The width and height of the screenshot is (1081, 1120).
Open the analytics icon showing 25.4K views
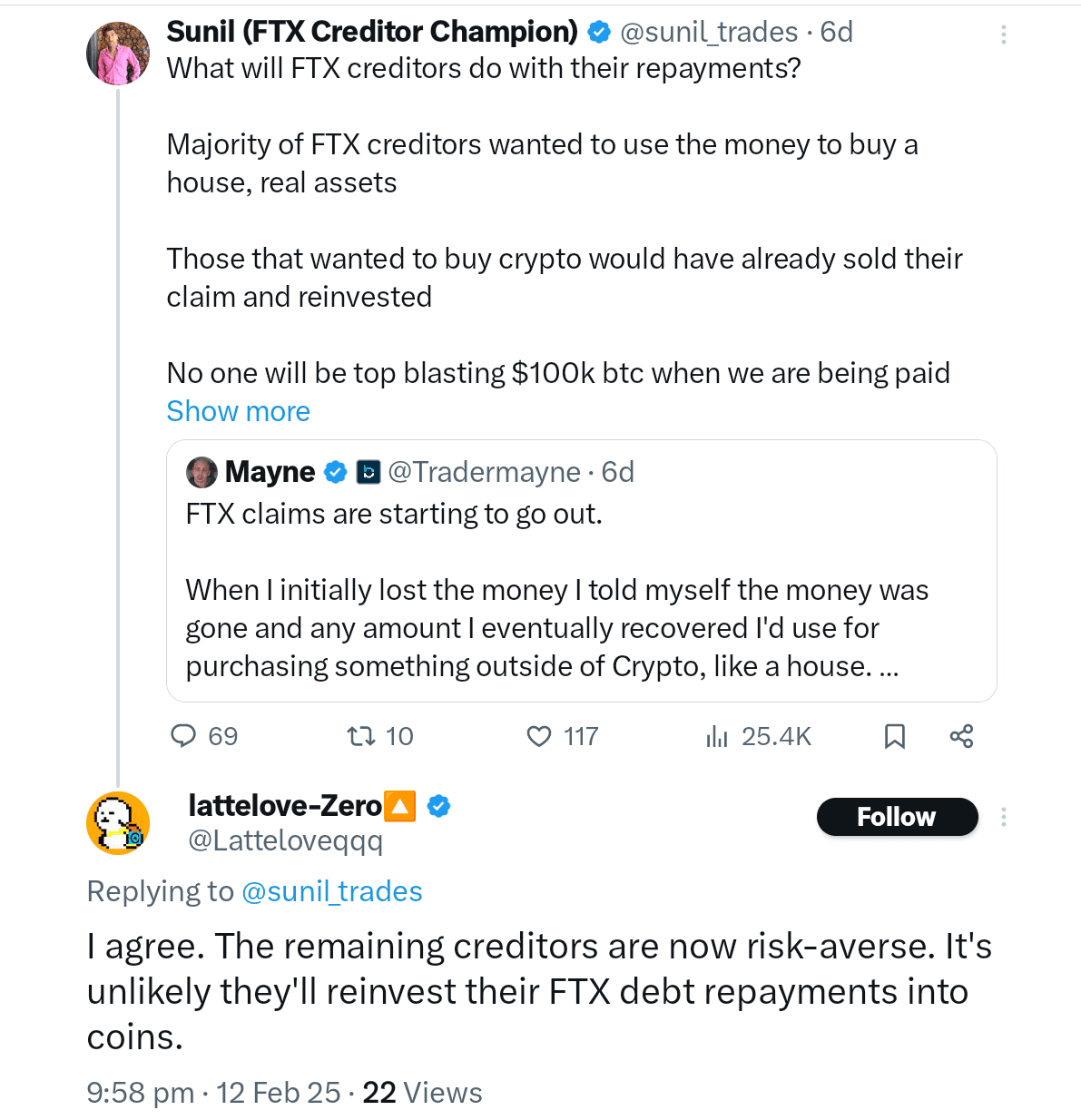[x=716, y=737]
